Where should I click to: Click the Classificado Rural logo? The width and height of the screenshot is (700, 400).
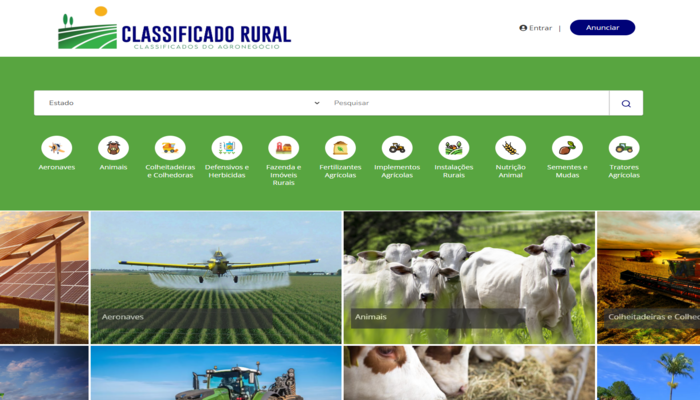[175, 29]
